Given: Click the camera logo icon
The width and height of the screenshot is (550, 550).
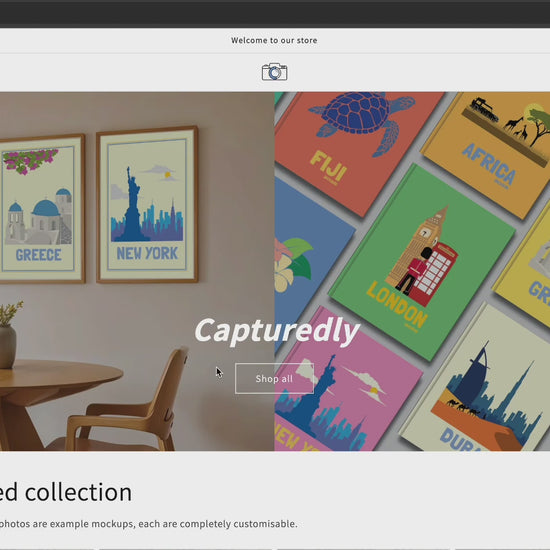Looking at the screenshot, I should coord(274,72).
